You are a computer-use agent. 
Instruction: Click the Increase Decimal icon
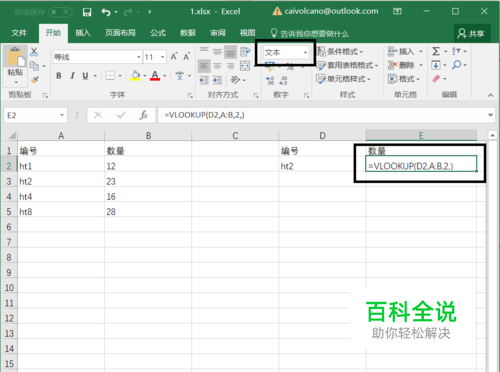tap(270, 80)
